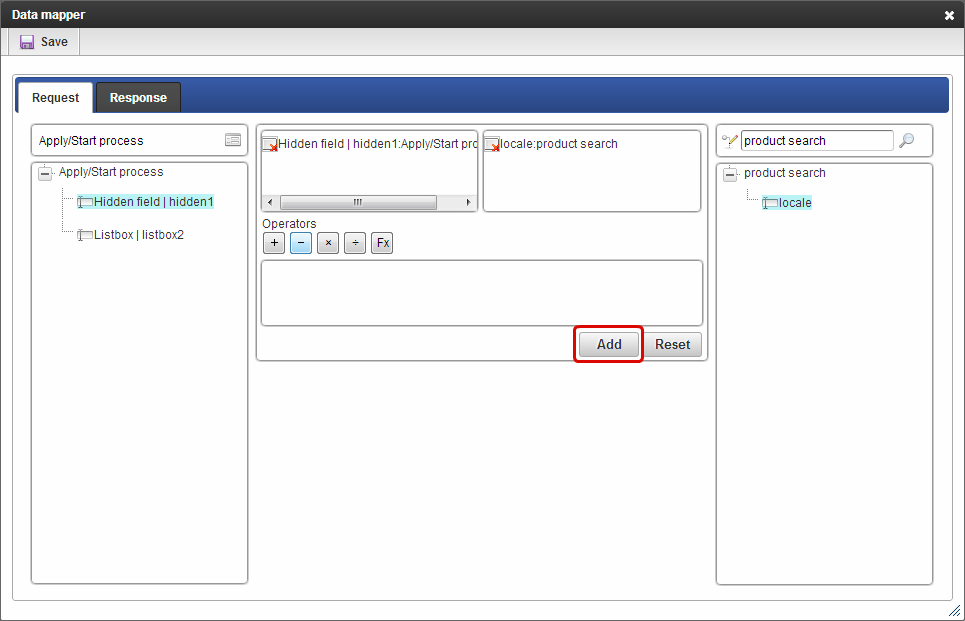Switch to the Response tab

coord(138,98)
